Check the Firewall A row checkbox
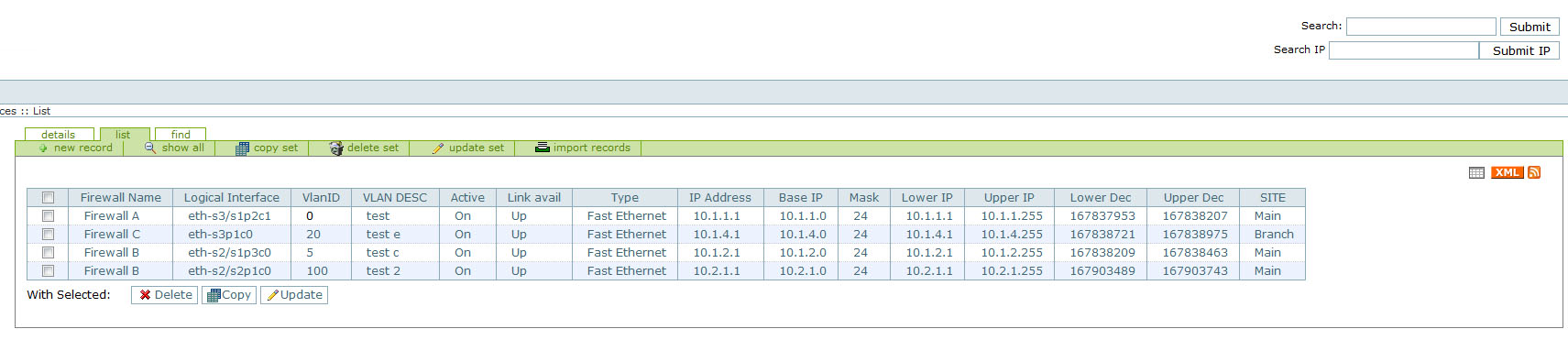Screen dimensions: 1568x340 [x=49, y=216]
